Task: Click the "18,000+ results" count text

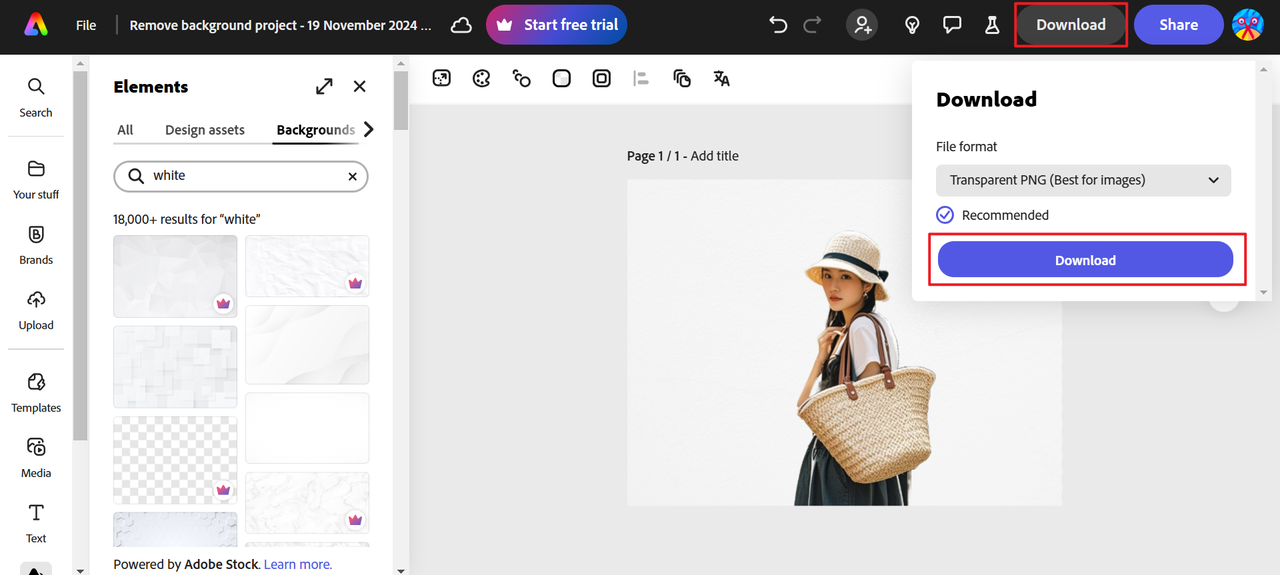Action: pos(187,219)
